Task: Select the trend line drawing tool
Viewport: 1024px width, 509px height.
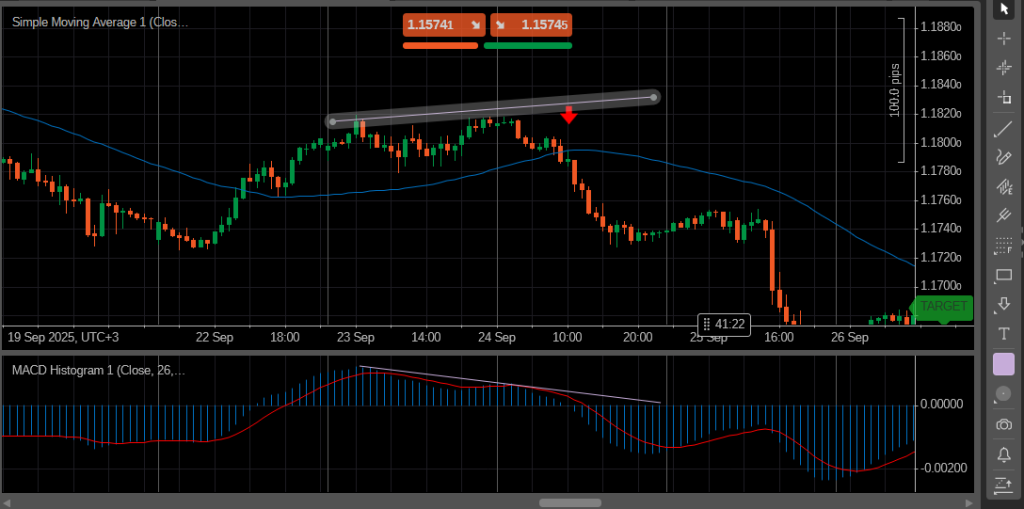Action: pyautogui.click(x=1004, y=129)
